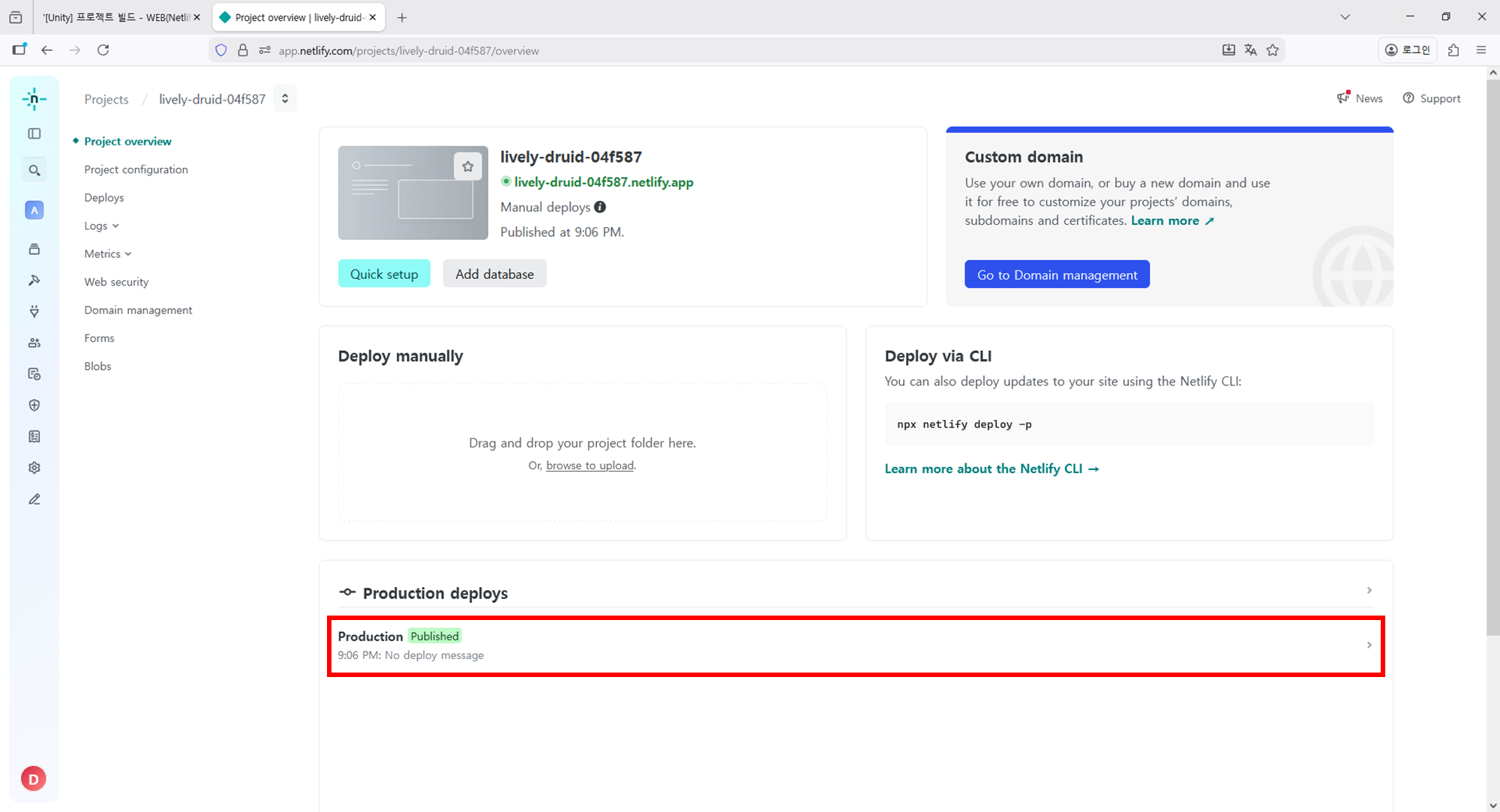This screenshot has height=812, width=1500.
Task: Star the project preview thumbnail
Action: point(468,166)
